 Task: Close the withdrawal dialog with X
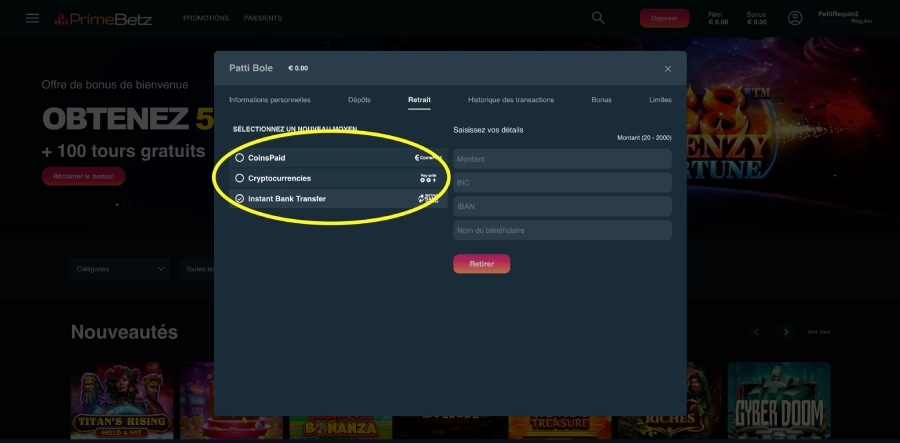[x=668, y=69]
